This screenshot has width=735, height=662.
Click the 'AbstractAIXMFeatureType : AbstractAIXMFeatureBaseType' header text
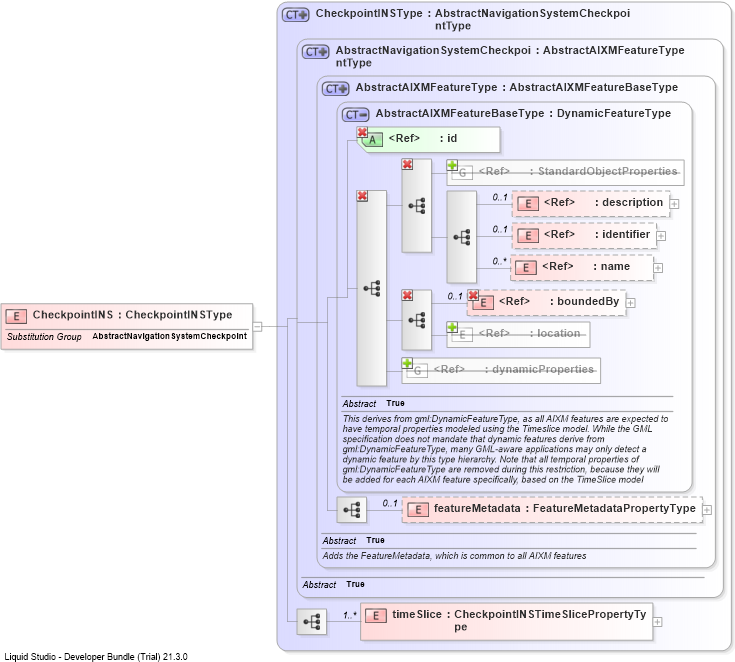[x=517, y=88]
